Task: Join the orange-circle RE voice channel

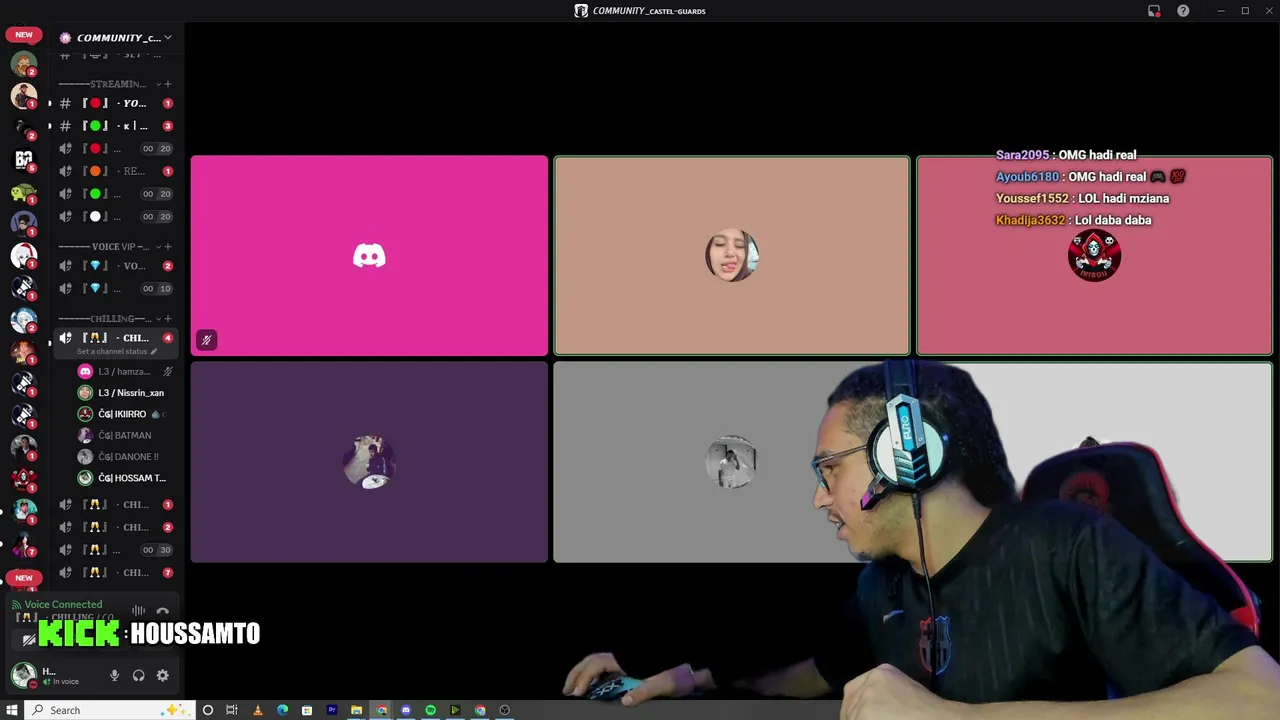Action: pyautogui.click(x=116, y=171)
